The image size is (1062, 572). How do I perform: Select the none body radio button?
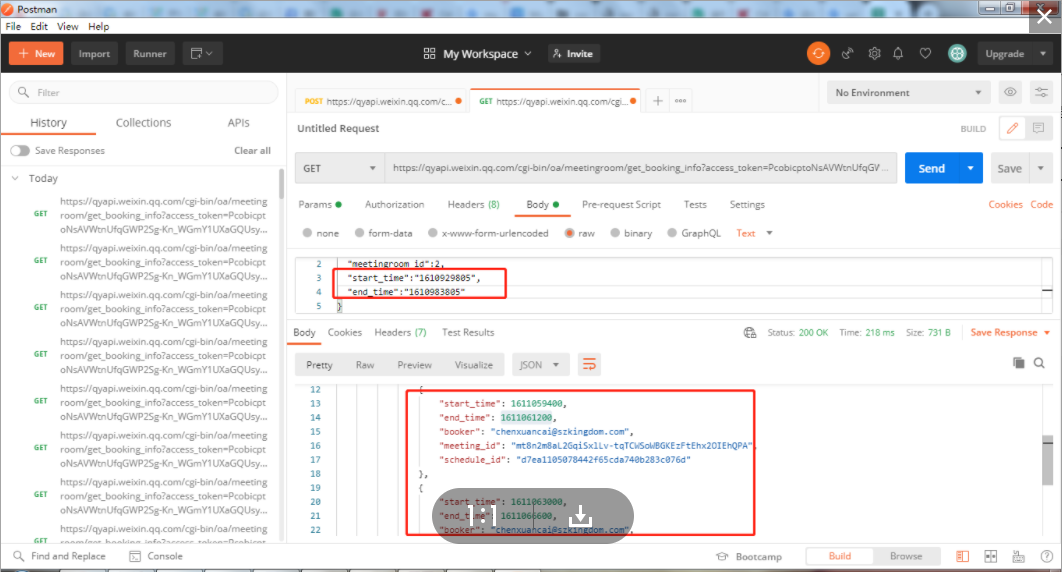coord(307,233)
